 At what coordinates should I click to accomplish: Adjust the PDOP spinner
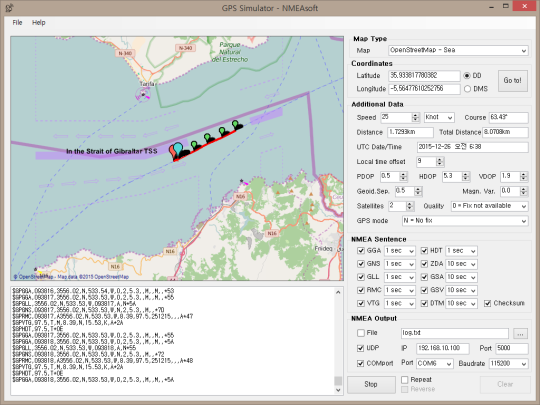pos(404,177)
